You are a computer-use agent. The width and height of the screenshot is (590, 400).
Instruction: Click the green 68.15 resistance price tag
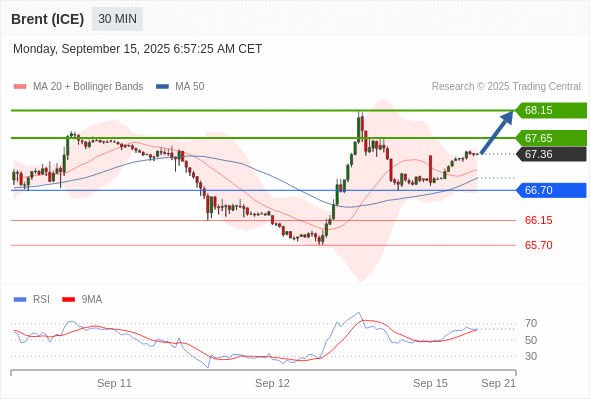[551, 110]
